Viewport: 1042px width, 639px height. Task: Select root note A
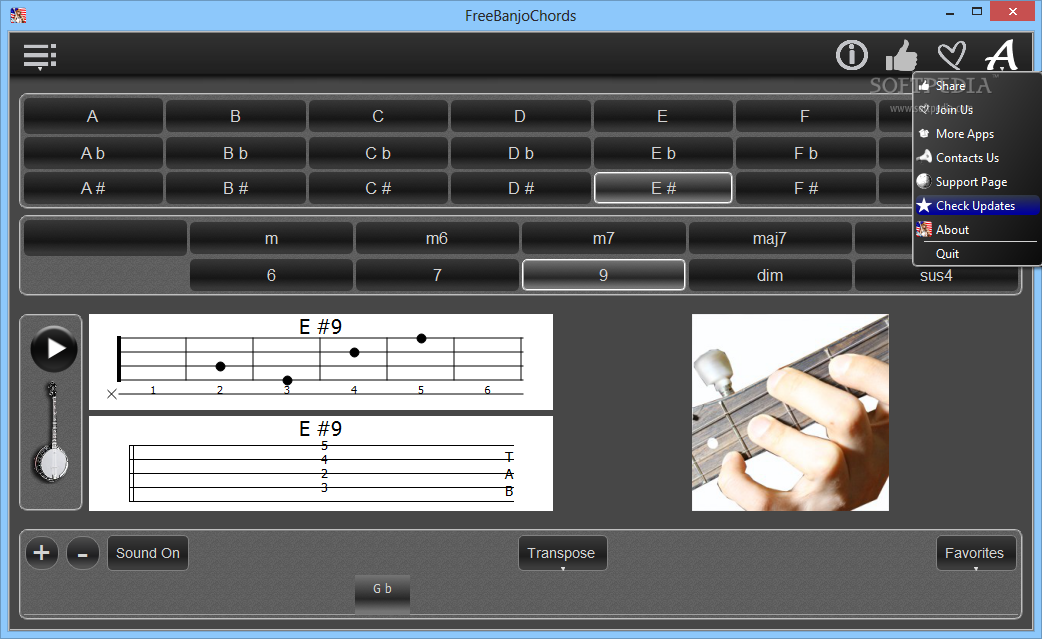93,116
